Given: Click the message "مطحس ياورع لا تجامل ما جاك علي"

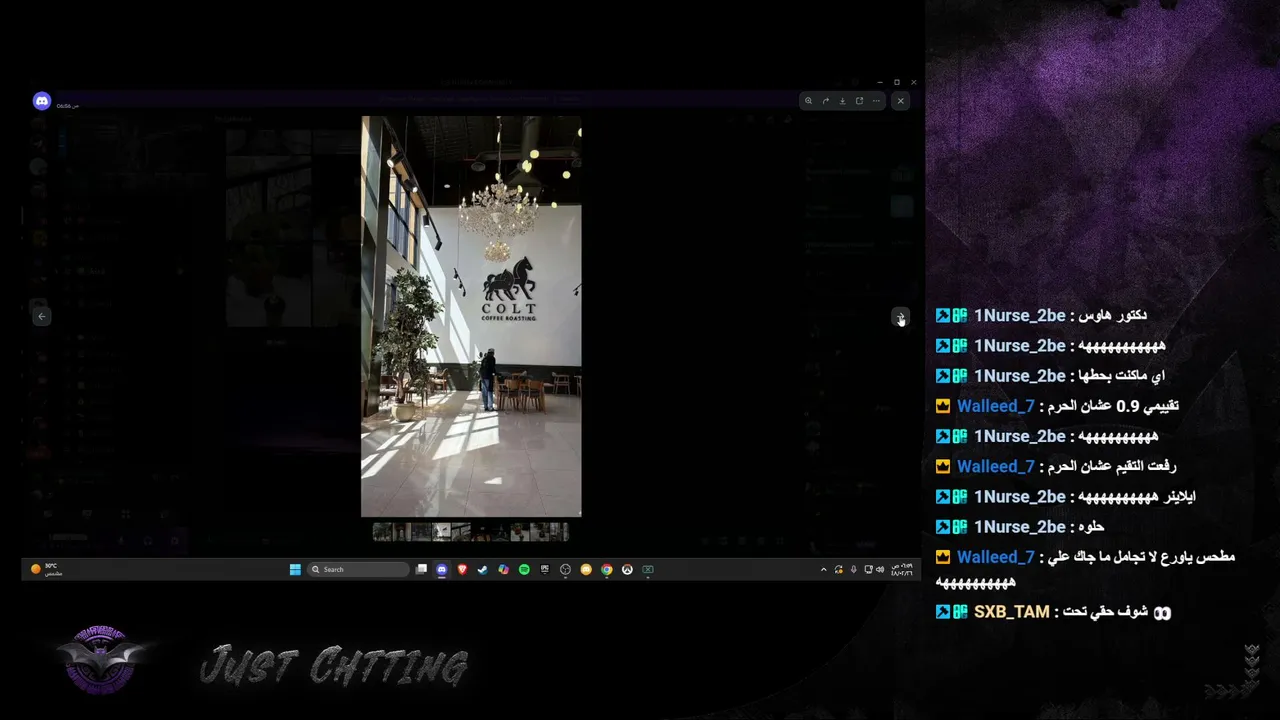Looking at the screenshot, I should click(1142, 557).
